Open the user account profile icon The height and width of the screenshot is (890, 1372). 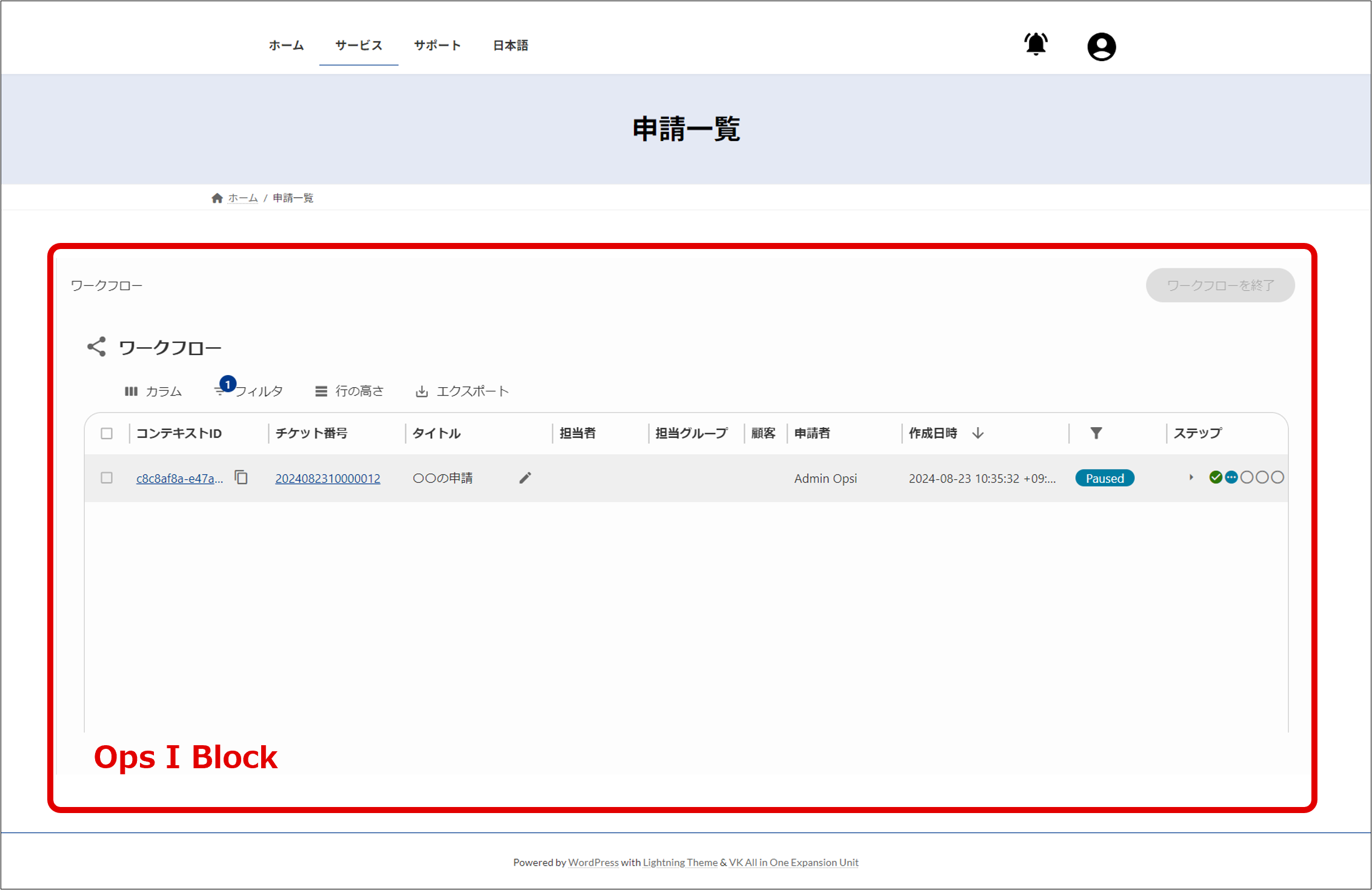(1101, 47)
